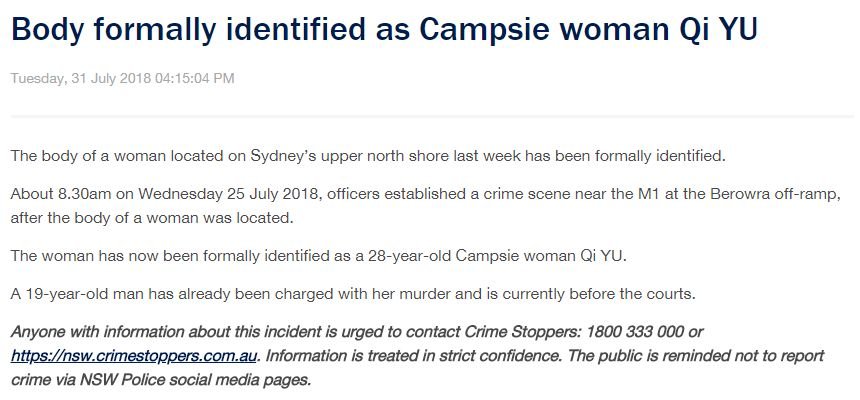Click the sentence about the 19-year-old man charged
Image resolution: width=860 pixels, height=400 pixels.
click(353, 294)
